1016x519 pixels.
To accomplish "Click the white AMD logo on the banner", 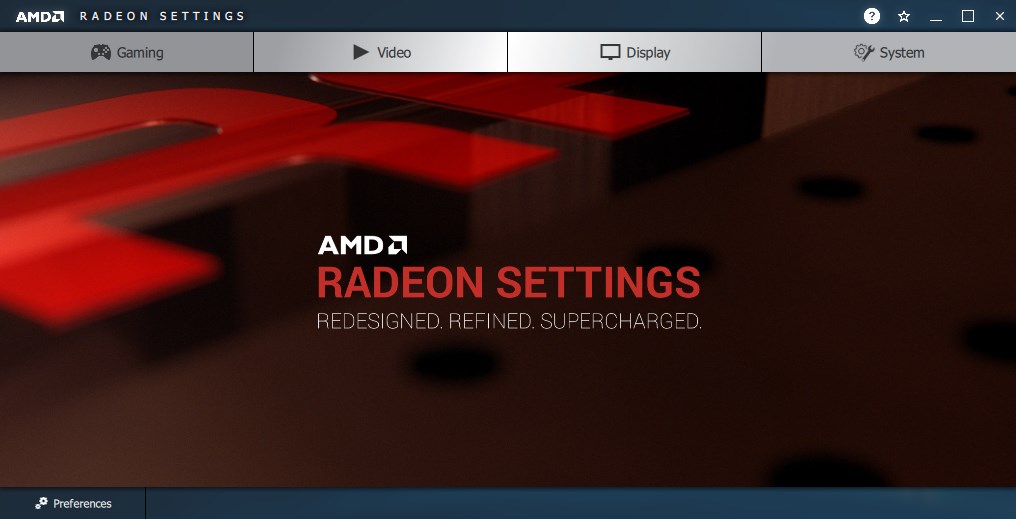I will (362, 245).
